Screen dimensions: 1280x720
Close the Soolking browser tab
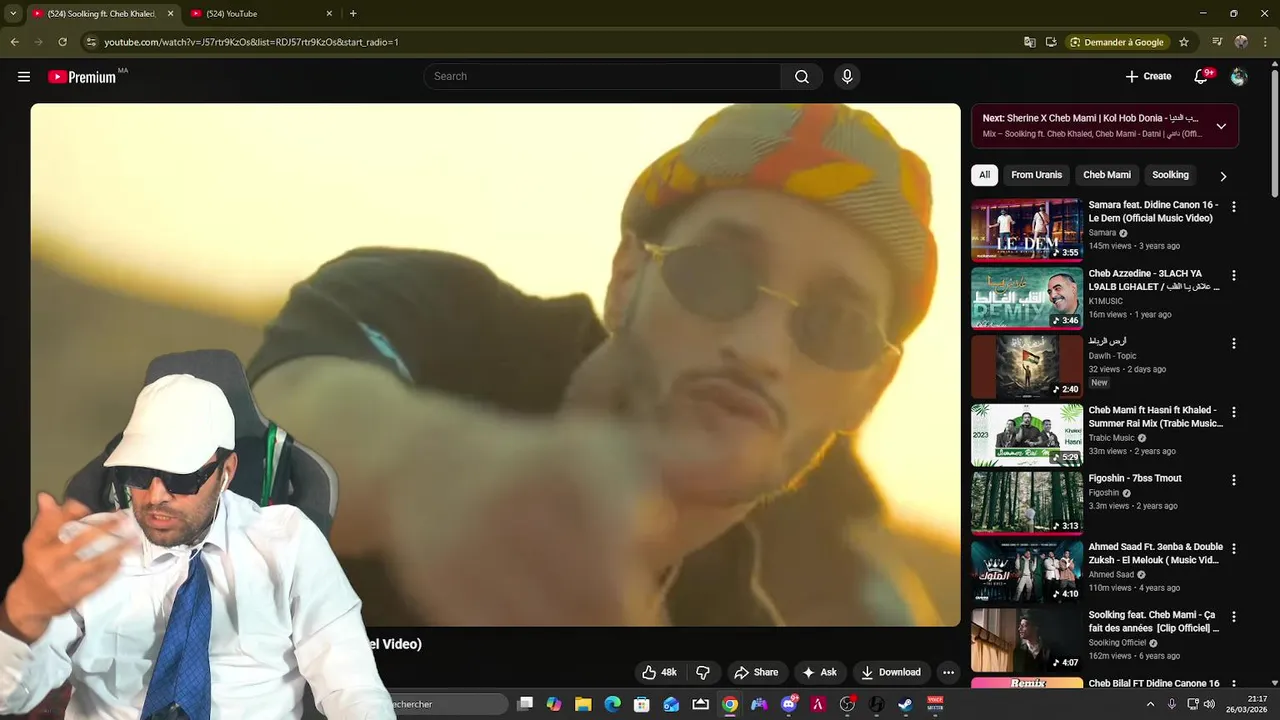pyautogui.click(x=170, y=14)
